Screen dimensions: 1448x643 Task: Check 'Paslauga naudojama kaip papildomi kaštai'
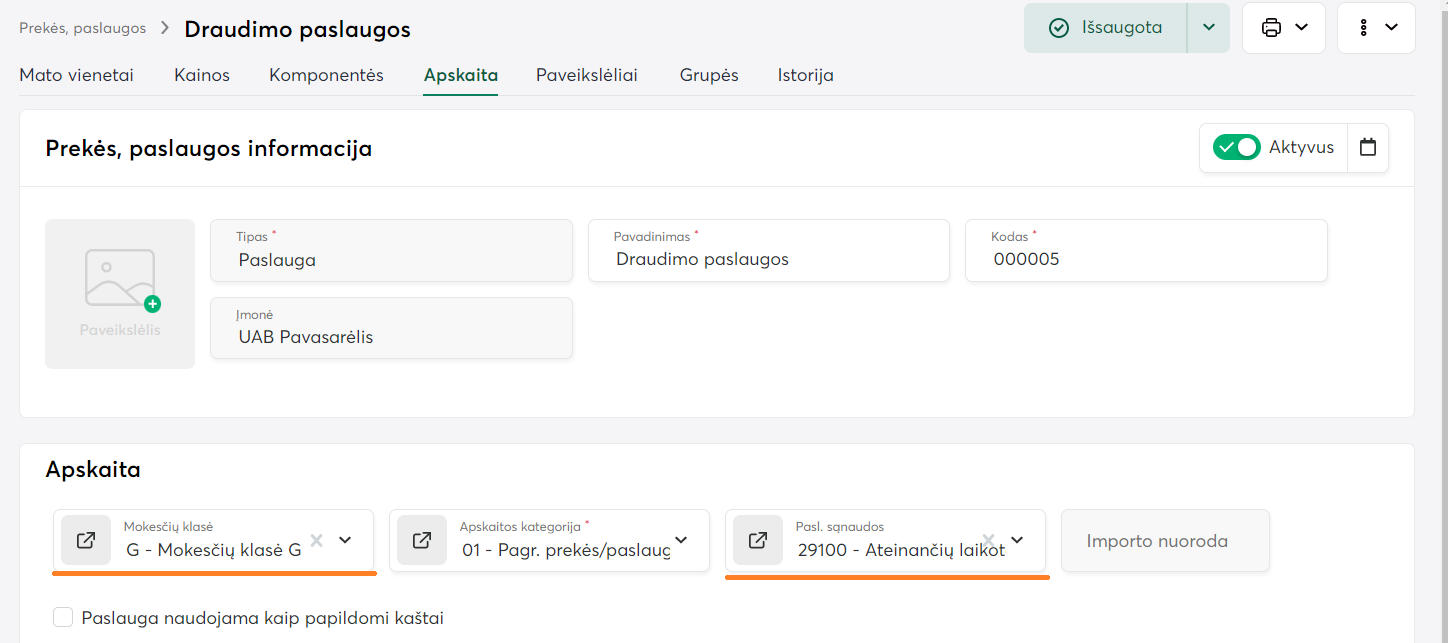click(x=63, y=617)
